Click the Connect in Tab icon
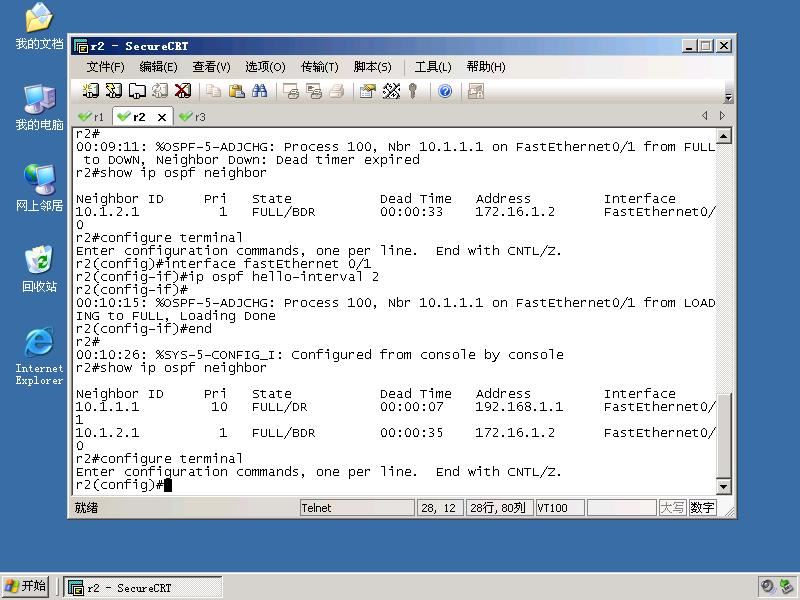This screenshot has height=600, width=800. click(x=137, y=91)
